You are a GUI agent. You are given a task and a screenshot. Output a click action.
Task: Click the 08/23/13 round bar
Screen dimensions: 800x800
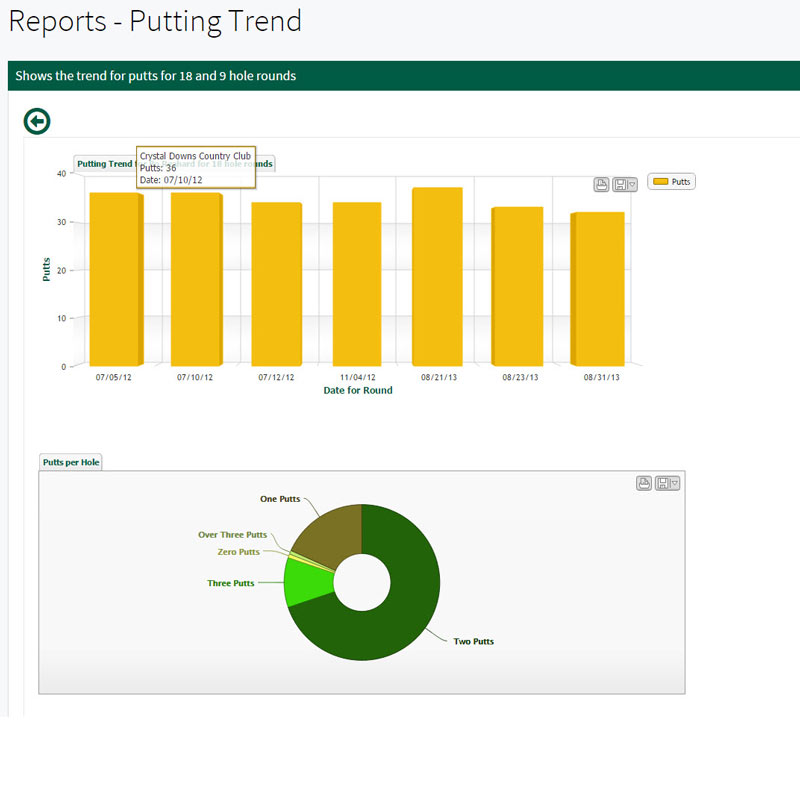coord(517,287)
